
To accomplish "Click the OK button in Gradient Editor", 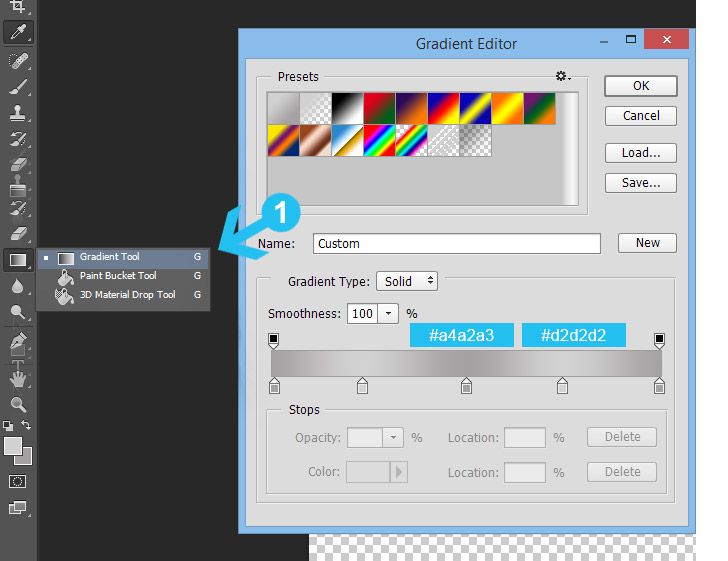I will click(641, 86).
